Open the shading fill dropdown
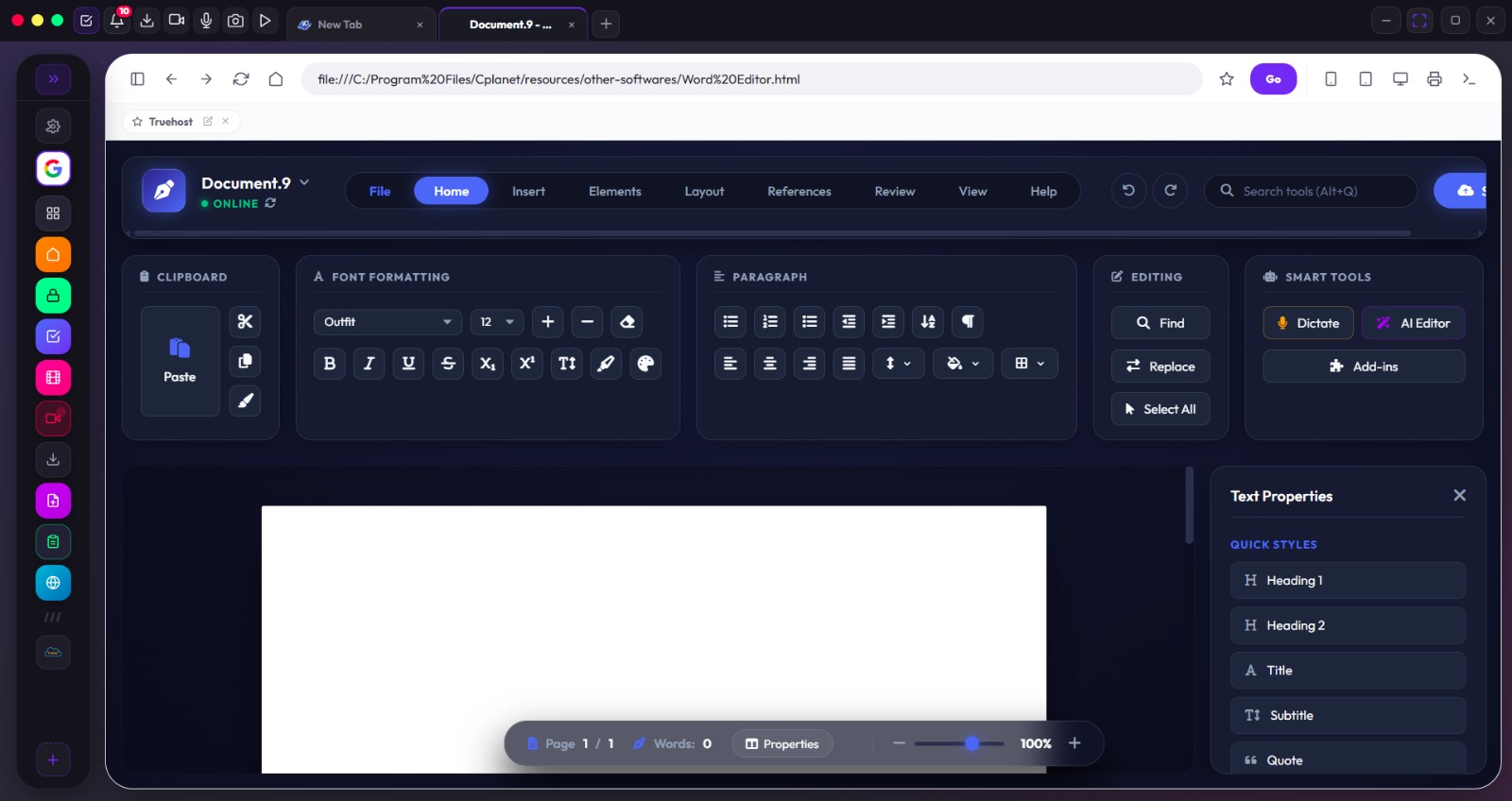Screen dimensions: 1512x801 [x=963, y=364]
